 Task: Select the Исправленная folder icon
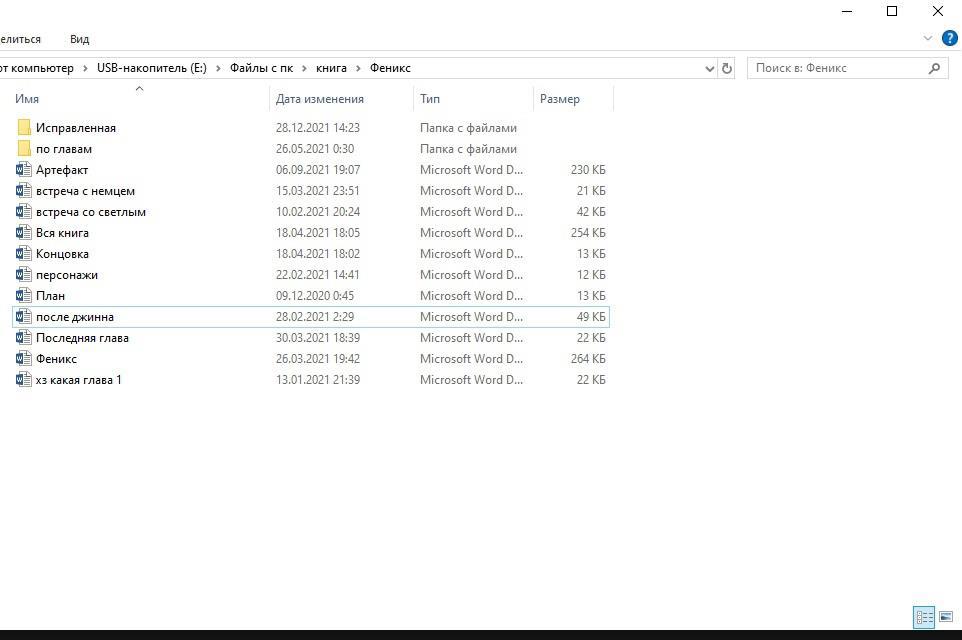(x=24, y=128)
